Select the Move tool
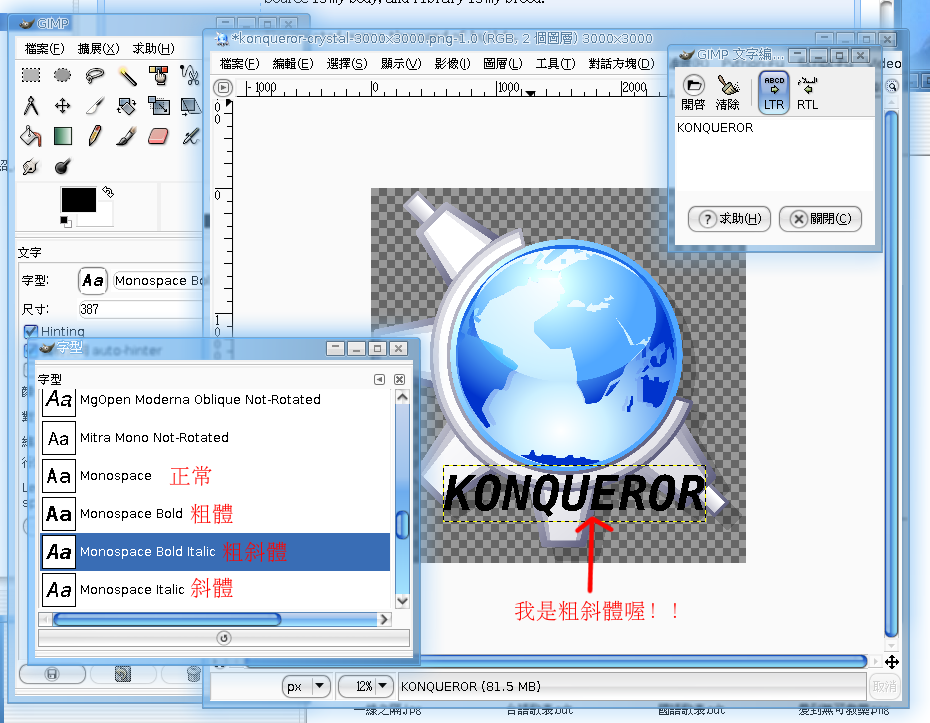 point(62,106)
